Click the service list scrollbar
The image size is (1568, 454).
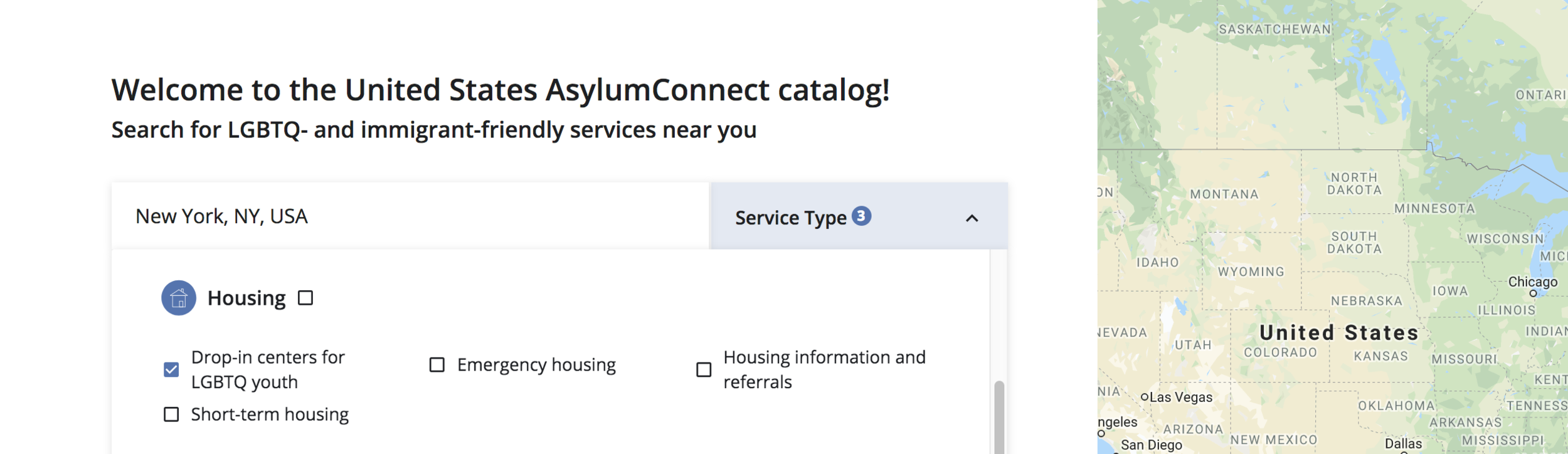[x=999, y=416]
